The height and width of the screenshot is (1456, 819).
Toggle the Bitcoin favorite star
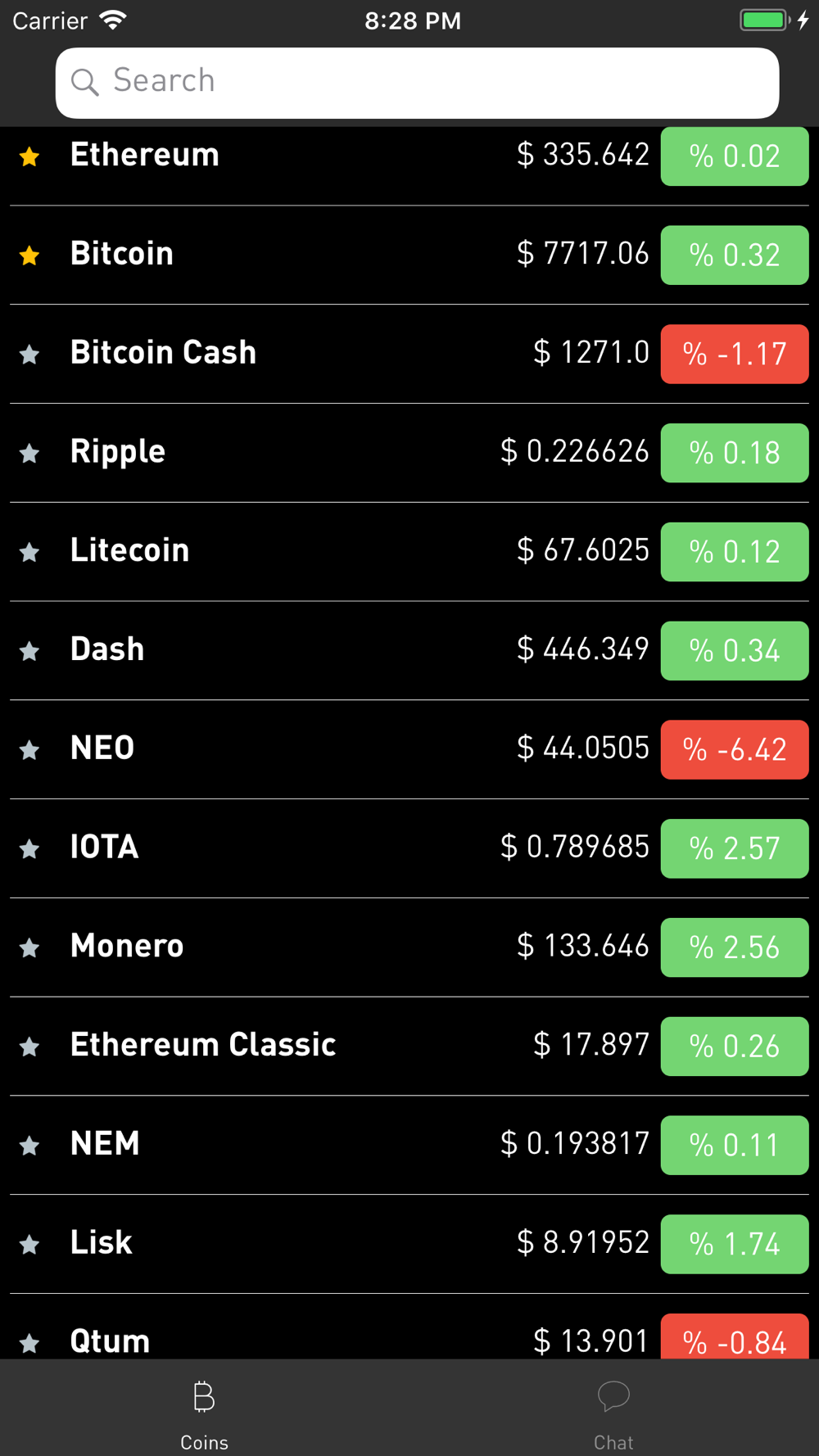(29, 255)
